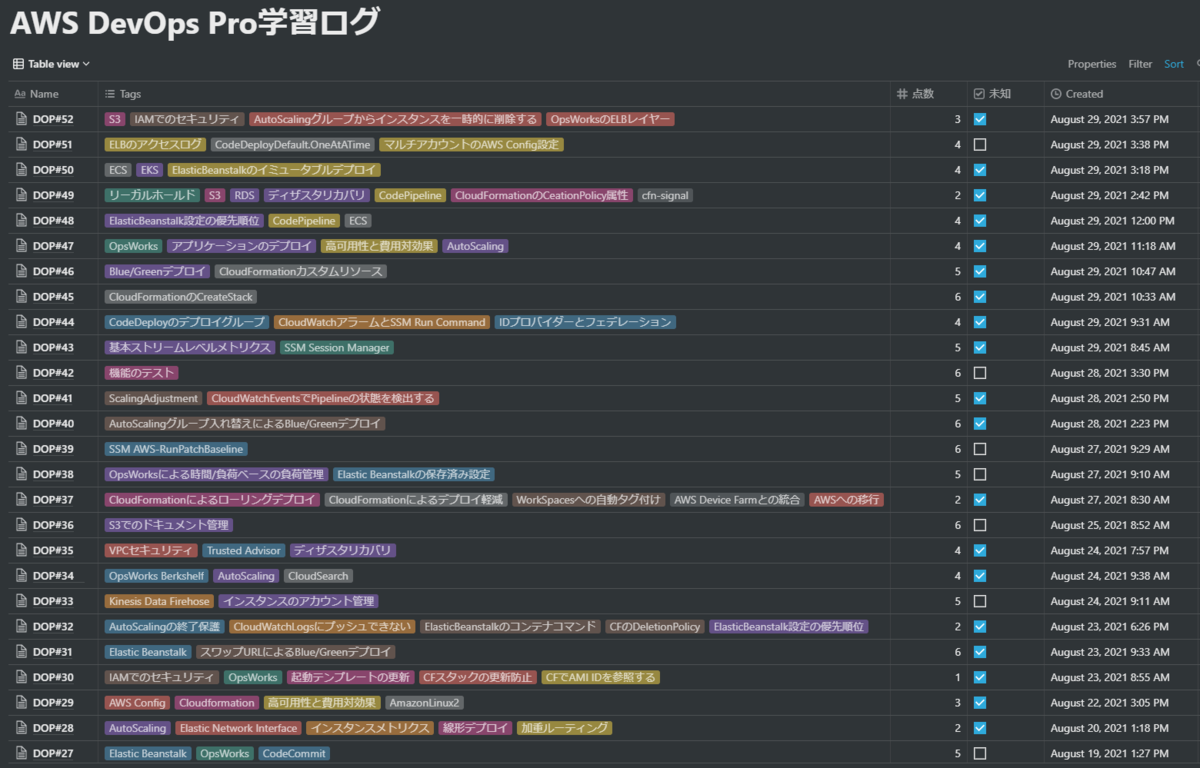Toggle the 未知 checkbox in row DOP#49
1200x768 pixels.
(980, 196)
